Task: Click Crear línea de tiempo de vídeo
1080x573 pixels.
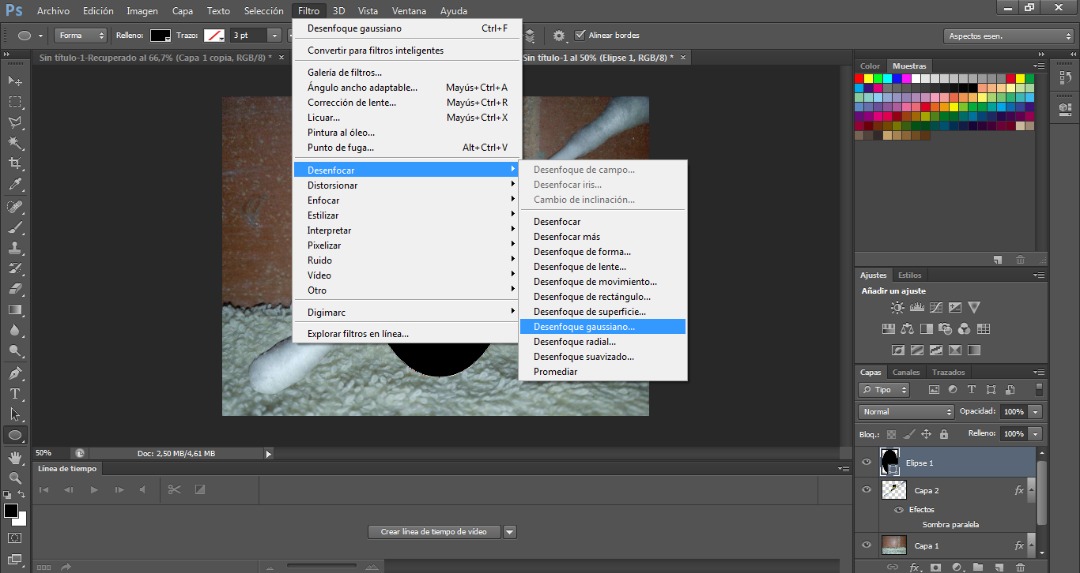Action: coord(433,532)
